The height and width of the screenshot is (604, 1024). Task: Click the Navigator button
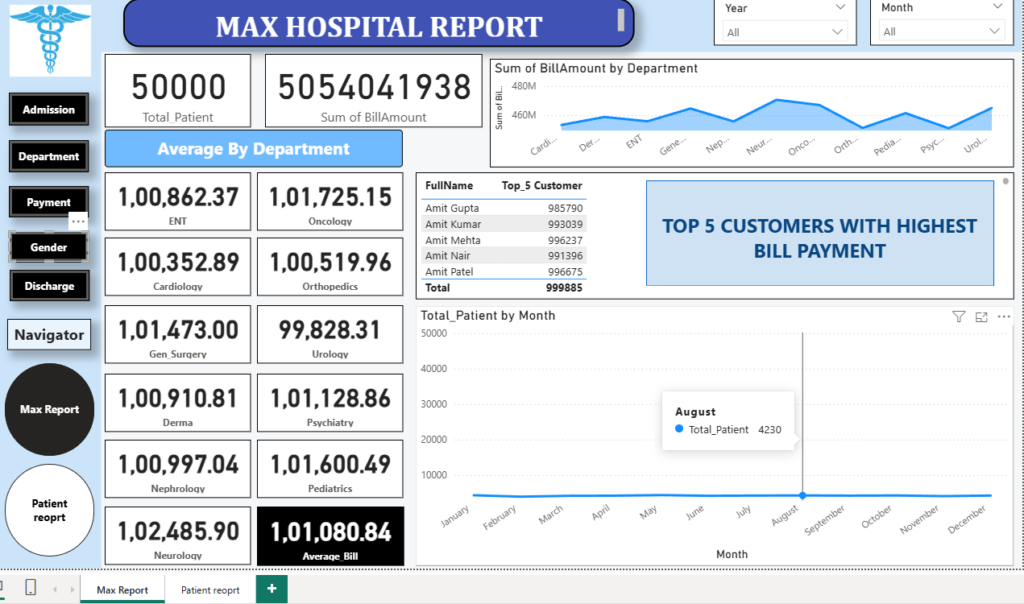[x=49, y=335]
